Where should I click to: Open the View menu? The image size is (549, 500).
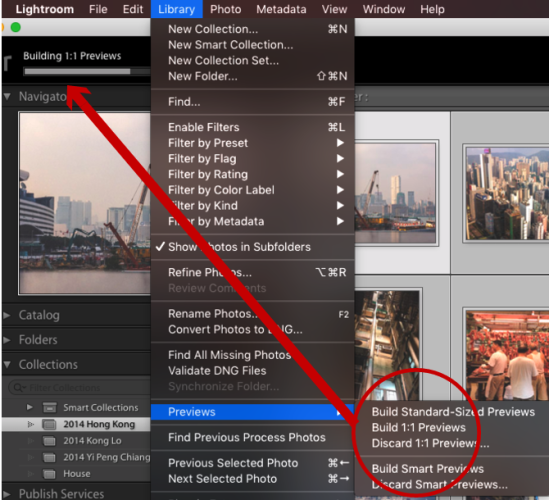pyautogui.click(x=334, y=9)
